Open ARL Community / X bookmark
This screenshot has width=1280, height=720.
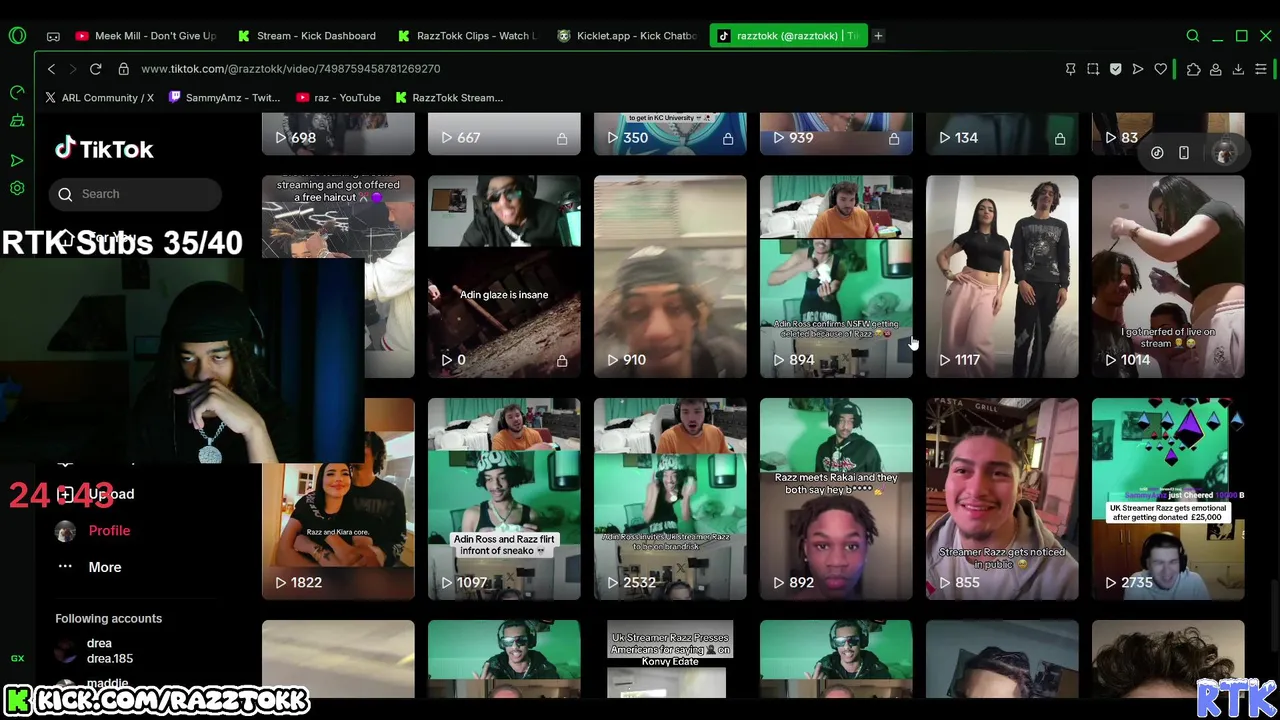99,98
